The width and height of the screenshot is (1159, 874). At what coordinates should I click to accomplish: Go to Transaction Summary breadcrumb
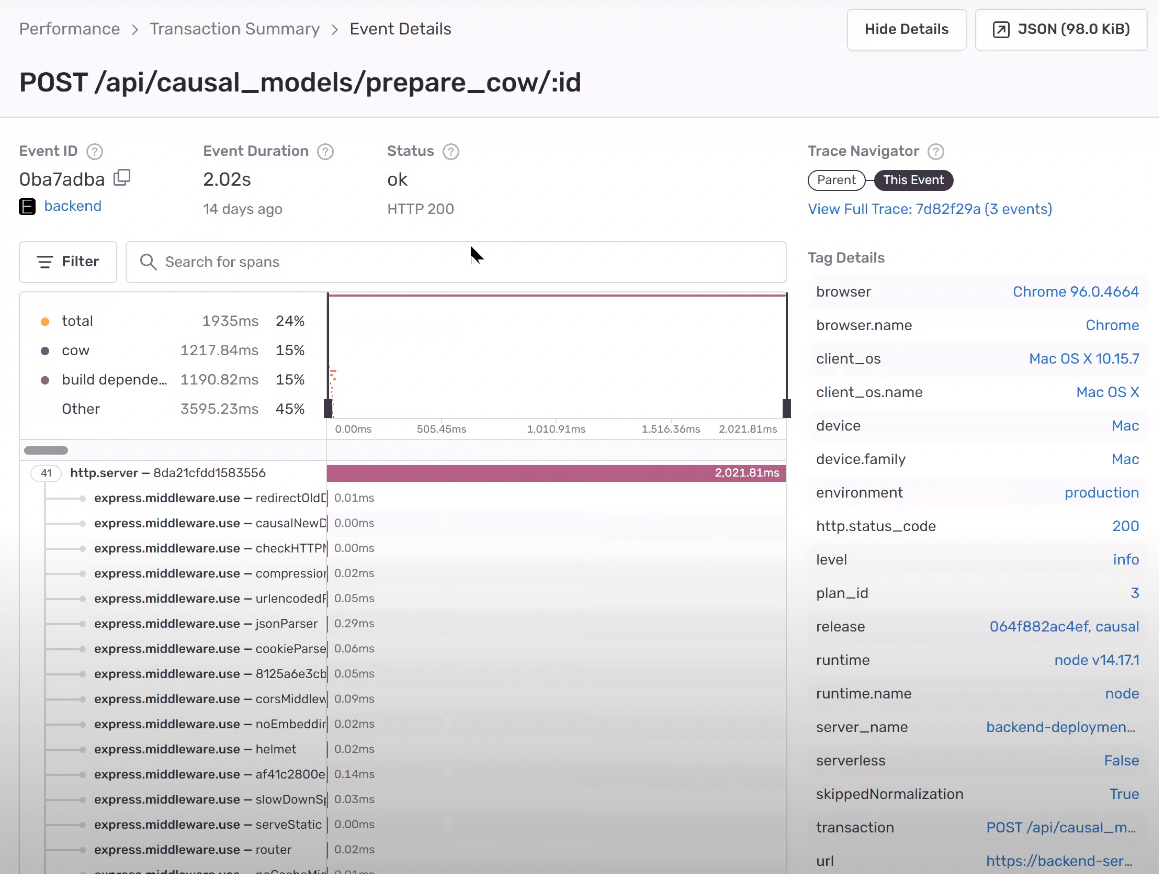point(235,29)
